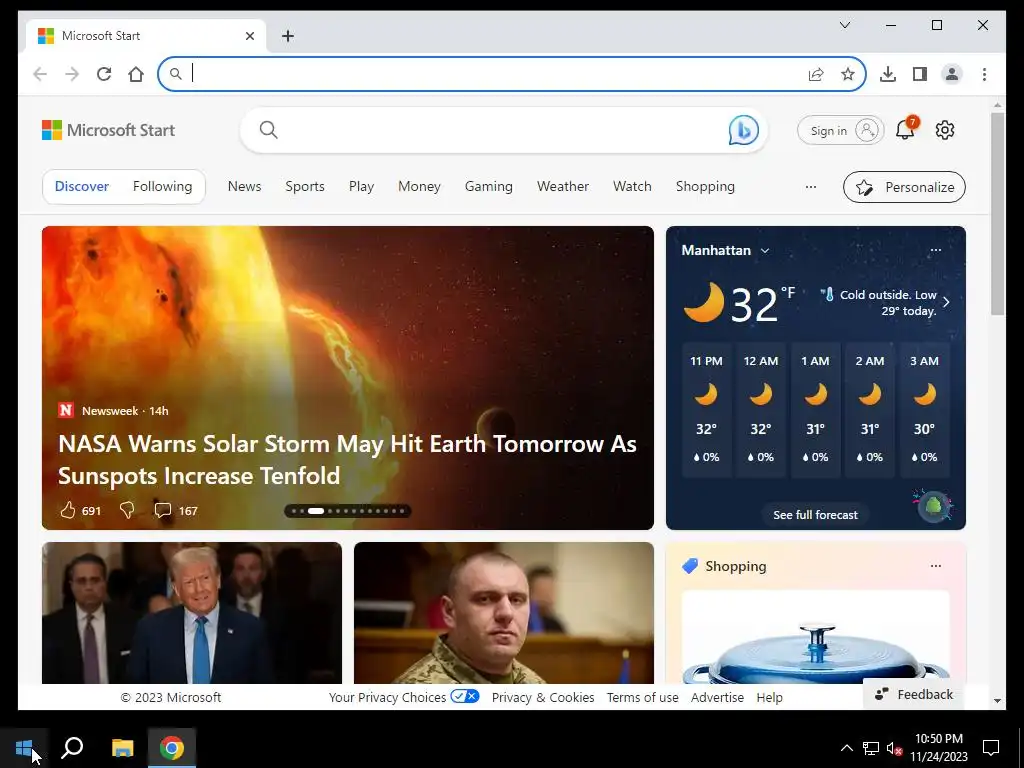Open Microsoft Start settings gear

coord(945,130)
